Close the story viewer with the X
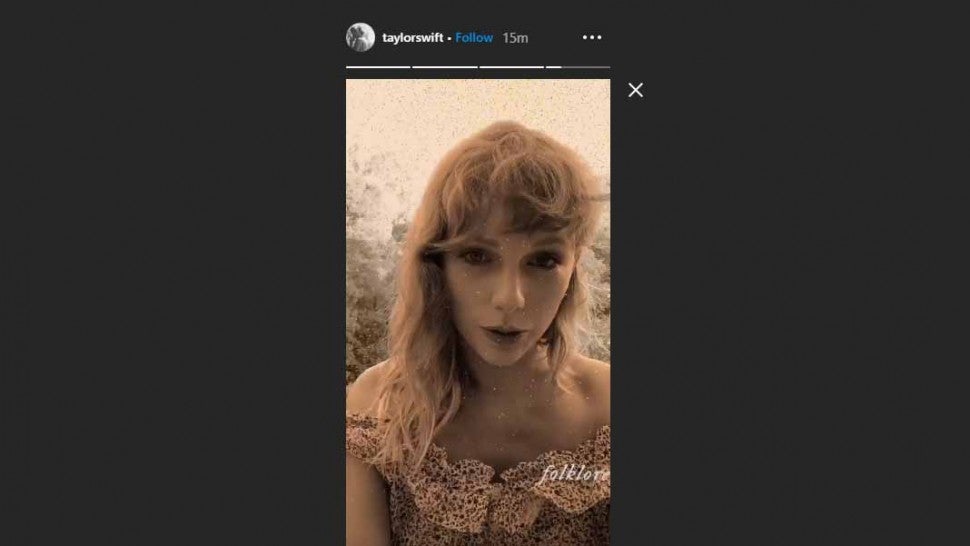 pyautogui.click(x=635, y=90)
